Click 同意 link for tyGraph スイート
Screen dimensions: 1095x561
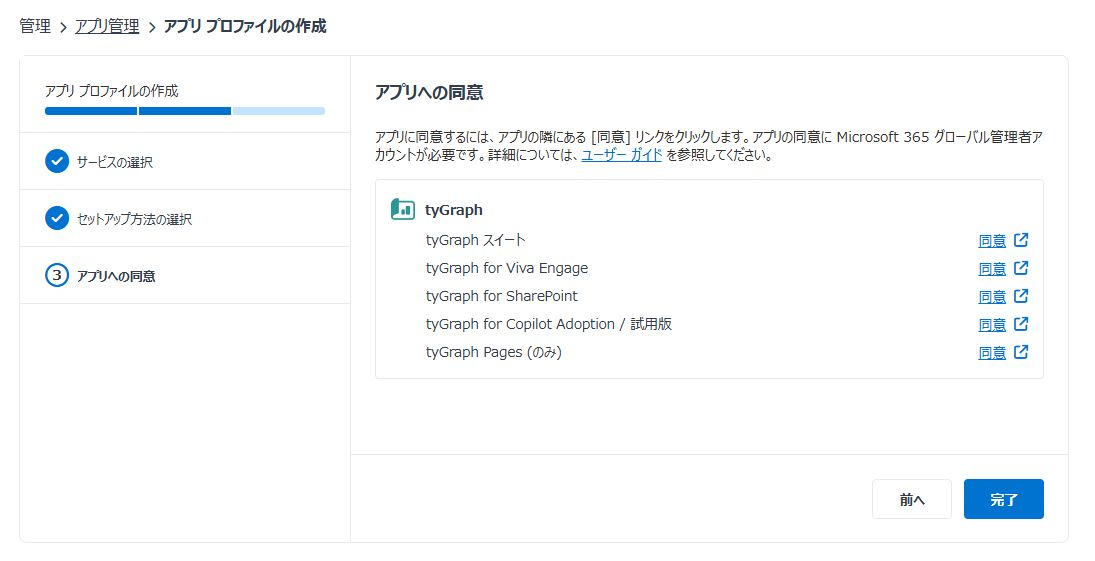tap(992, 241)
